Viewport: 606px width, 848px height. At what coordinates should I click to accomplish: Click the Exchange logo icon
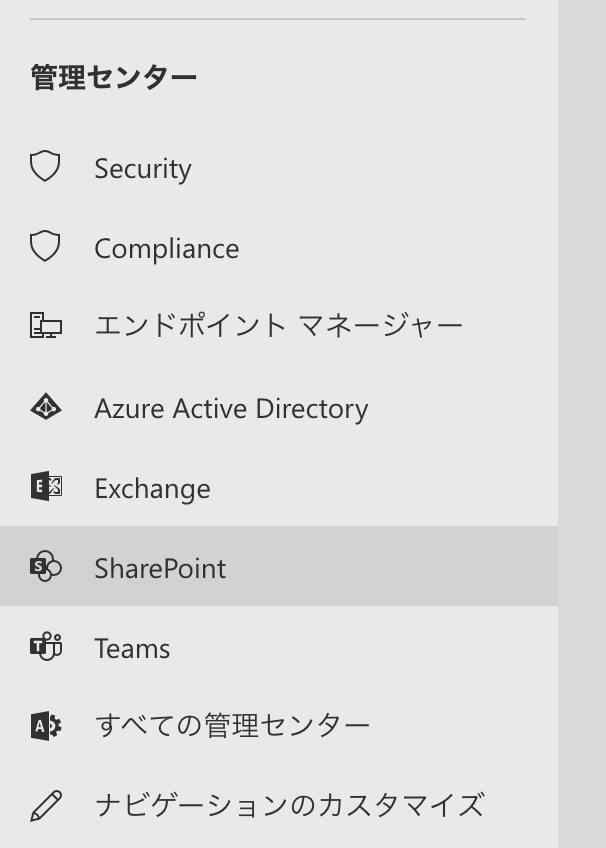45,487
